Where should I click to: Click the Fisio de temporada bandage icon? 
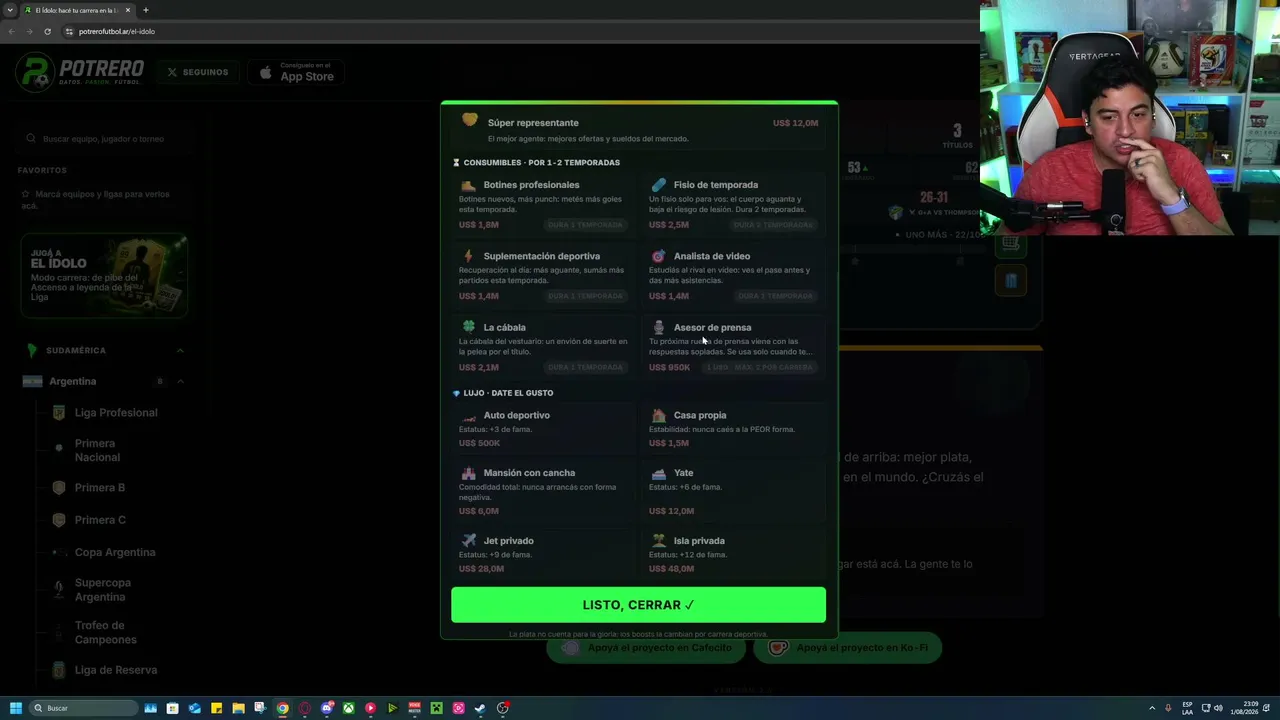pos(658,185)
